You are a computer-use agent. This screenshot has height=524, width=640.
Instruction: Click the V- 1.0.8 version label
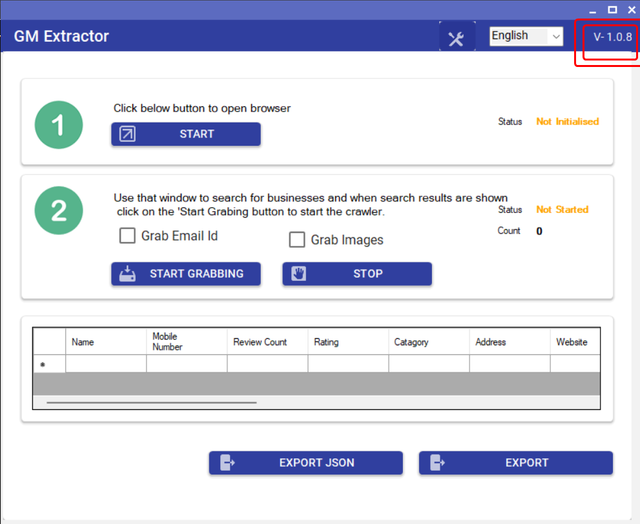coord(612,37)
